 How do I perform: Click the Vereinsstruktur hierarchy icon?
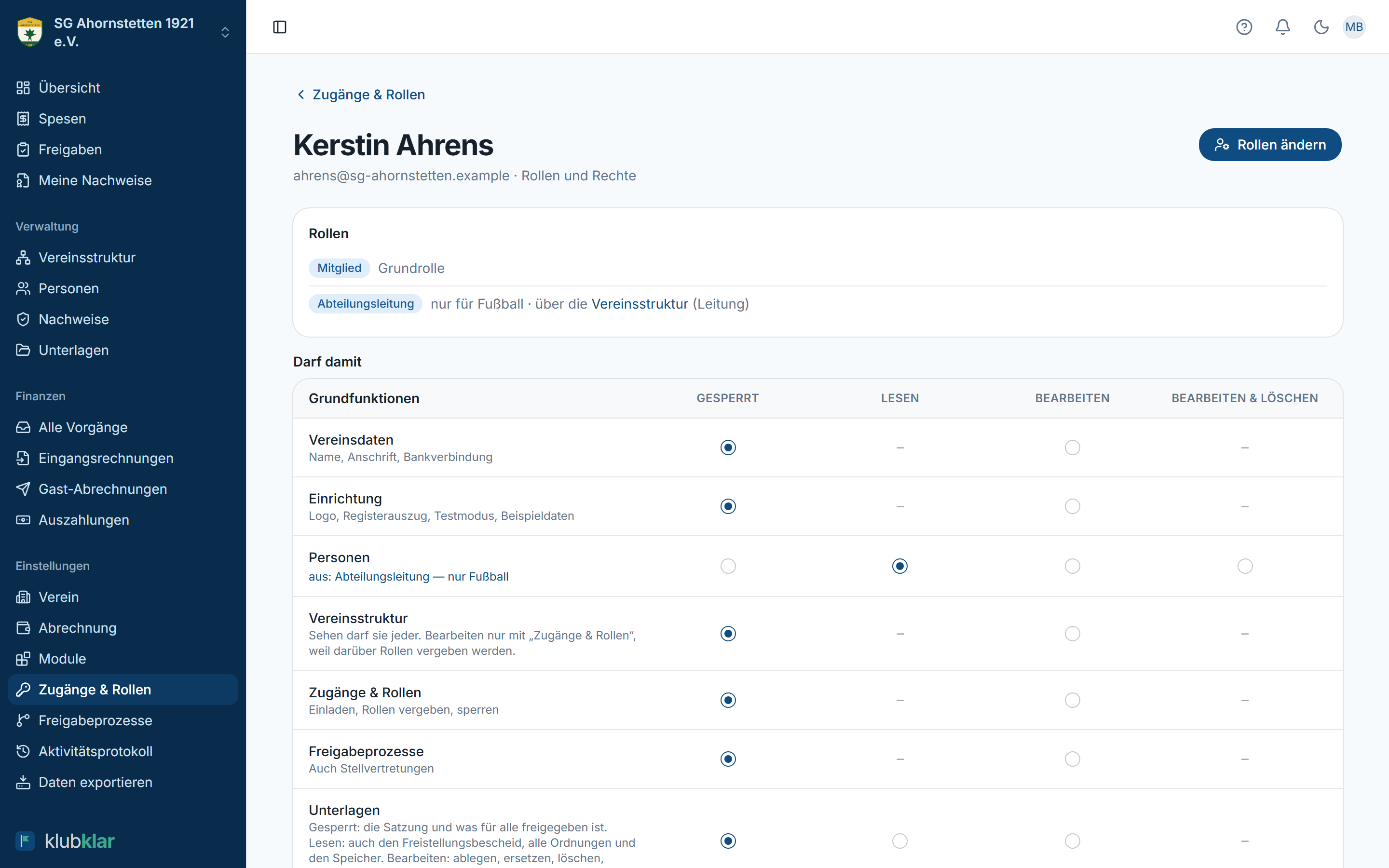pyautogui.click(x=23, y=258)
